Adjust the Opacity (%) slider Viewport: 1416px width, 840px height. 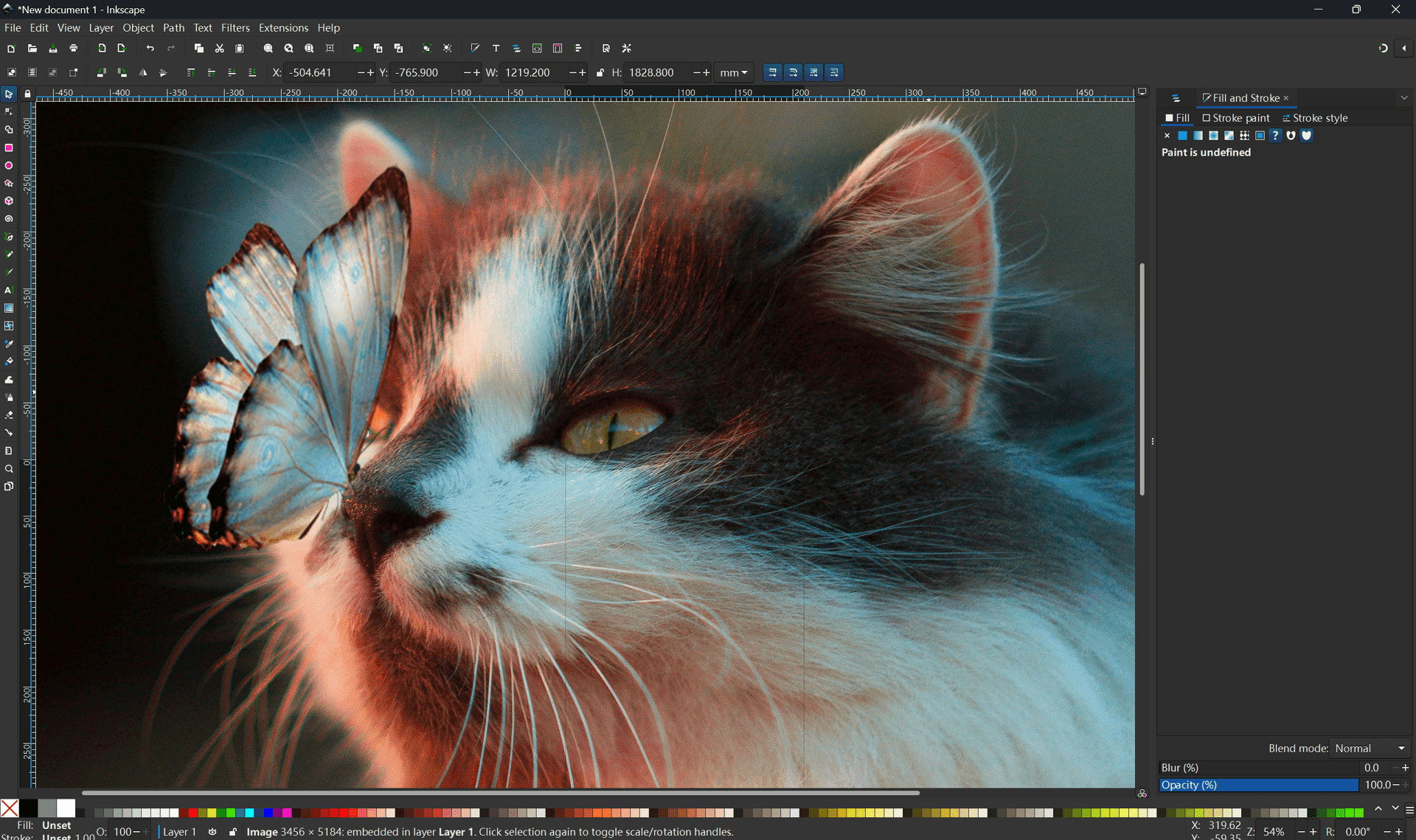tap(1259, 785)
